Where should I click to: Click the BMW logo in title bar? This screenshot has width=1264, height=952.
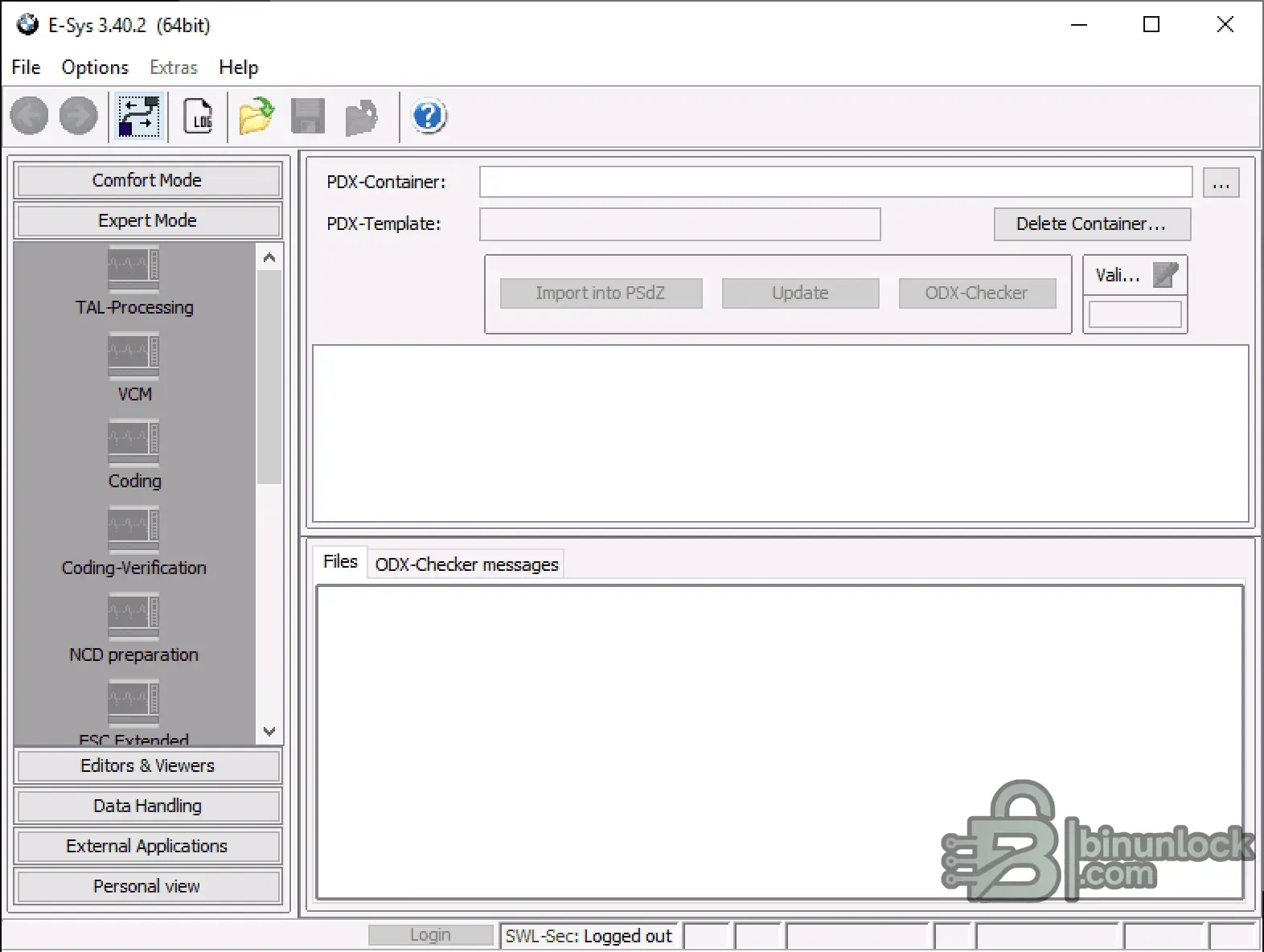pos(27,25)
